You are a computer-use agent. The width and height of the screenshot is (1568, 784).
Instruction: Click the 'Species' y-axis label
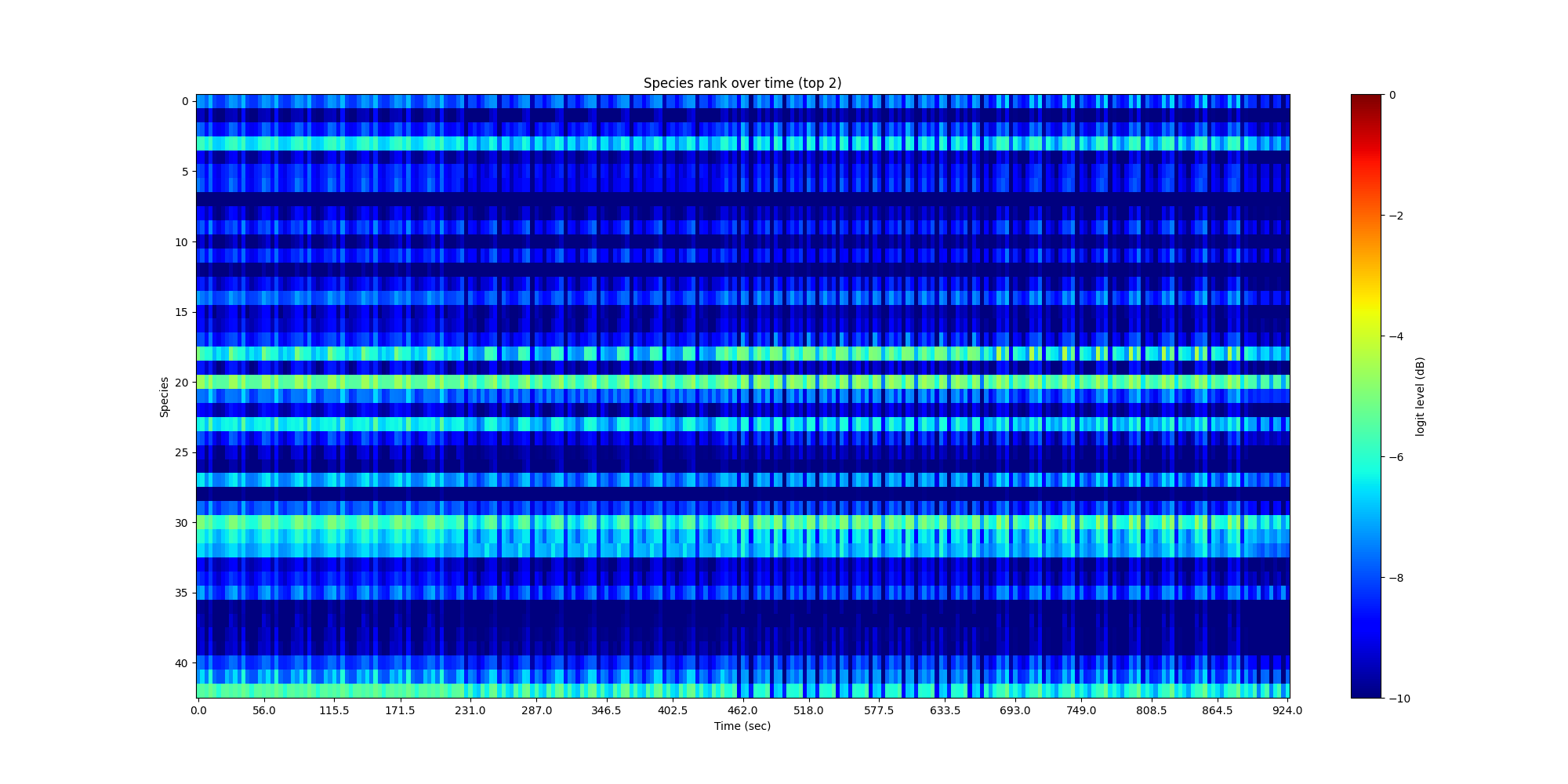tap(165, 397)
